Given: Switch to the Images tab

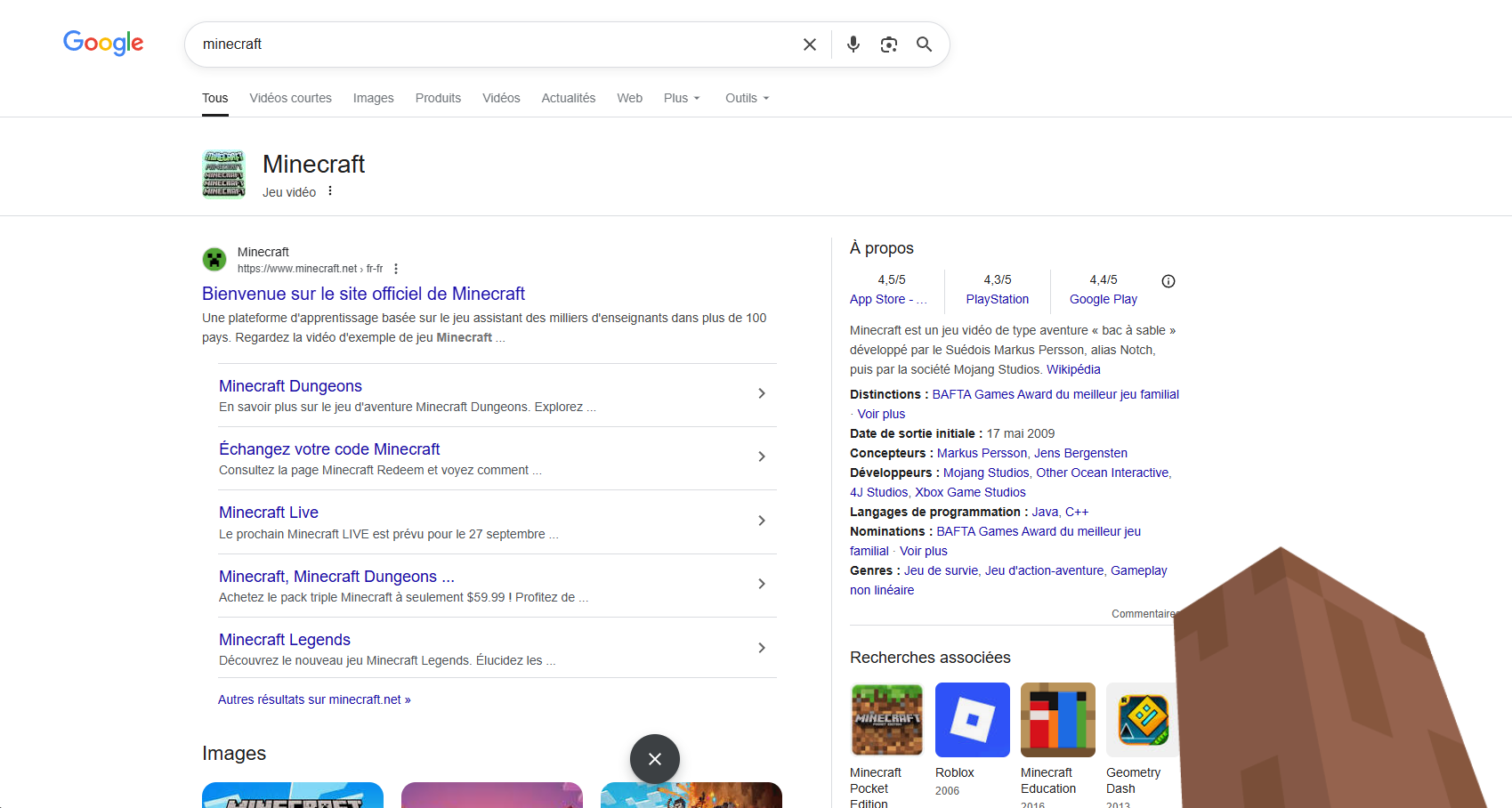Looking at the screenshot, I should 373,98.
